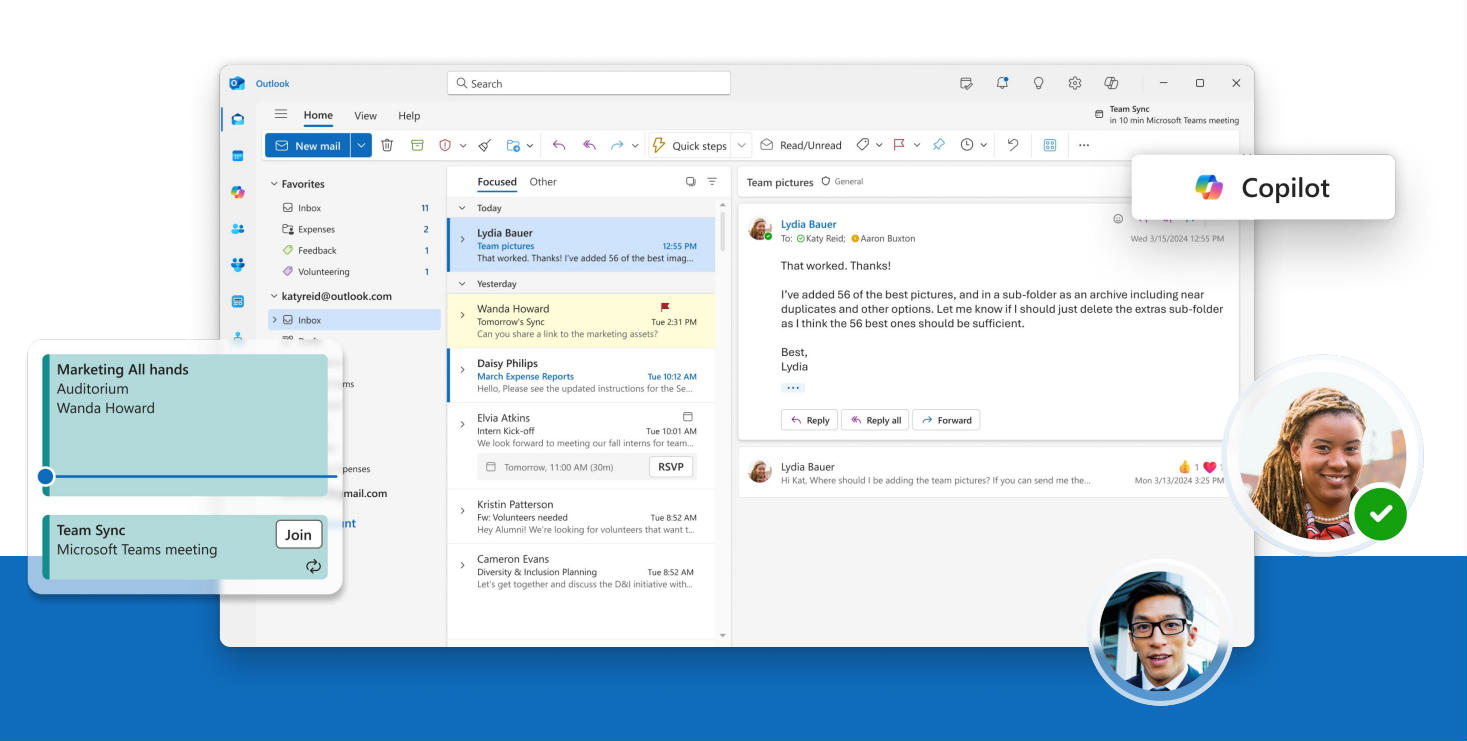Open the Calendar module in the left rail
The image size is (1467, 741).
pos(237,156)
